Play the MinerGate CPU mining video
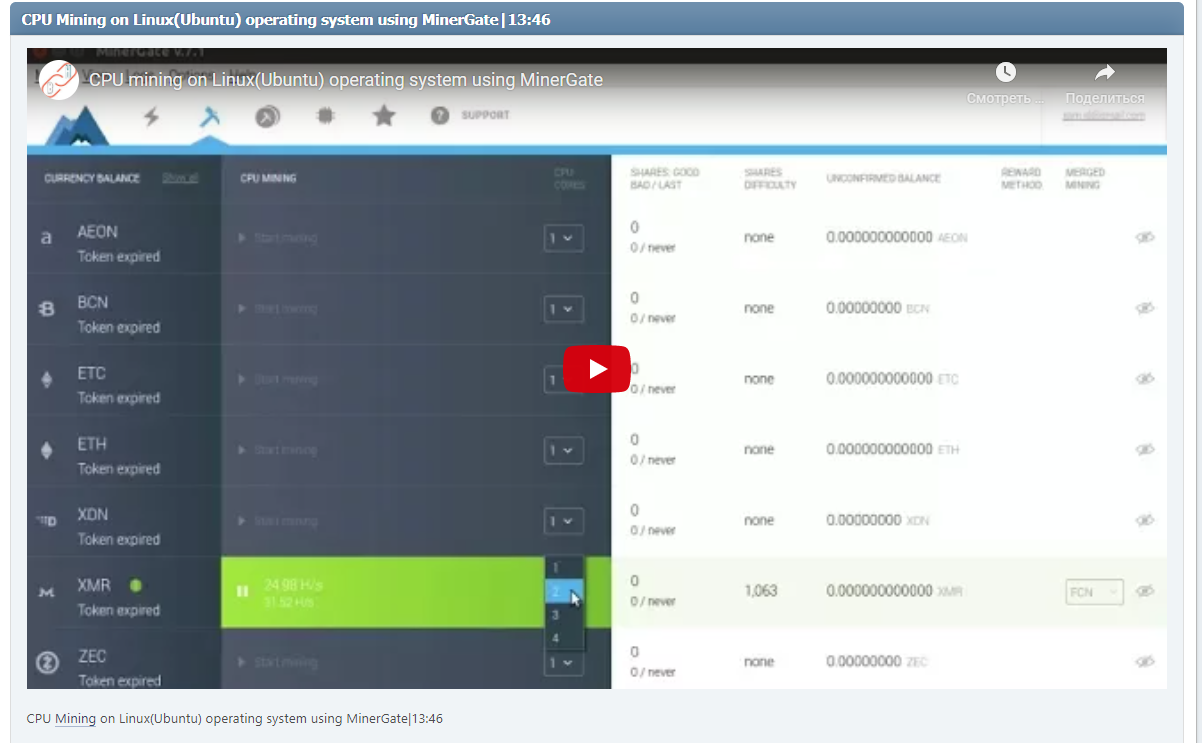1202x743 pixels. tap(596, 369)
